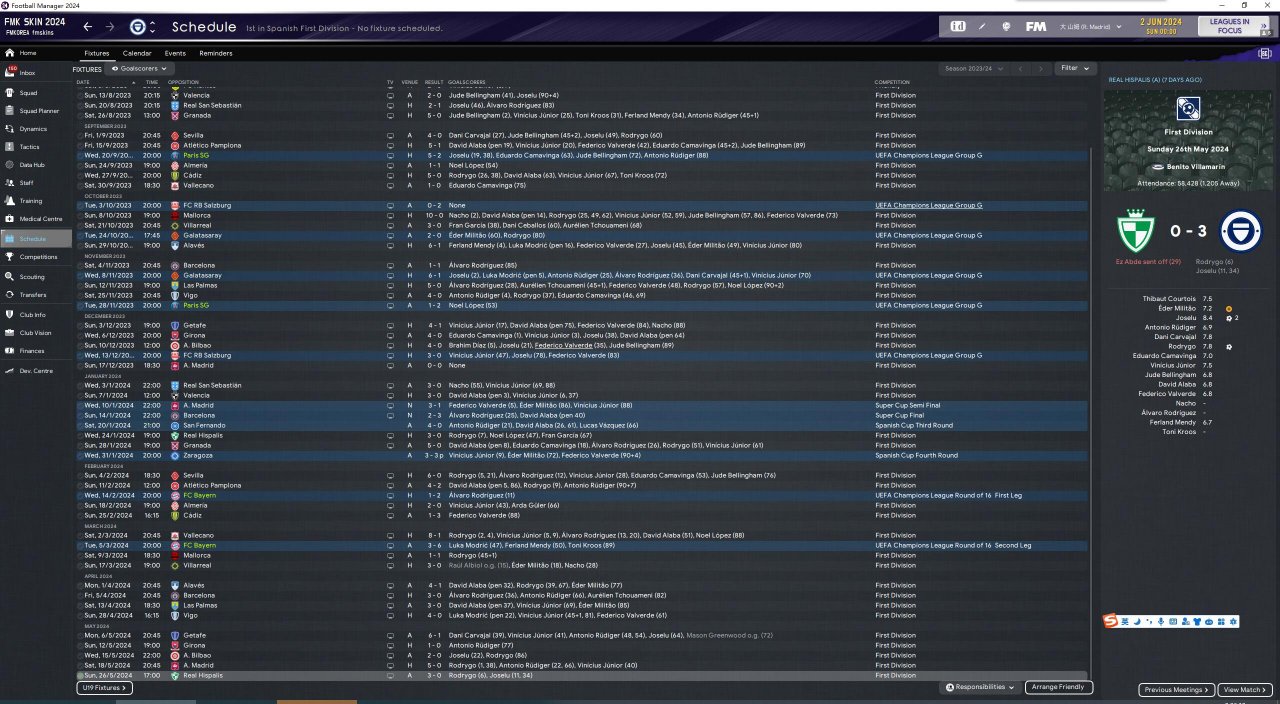The image size is (1280, 704).
Task: Open the Inbox with 150 messages
Action: pyautogui.click(x=36, y=73)
